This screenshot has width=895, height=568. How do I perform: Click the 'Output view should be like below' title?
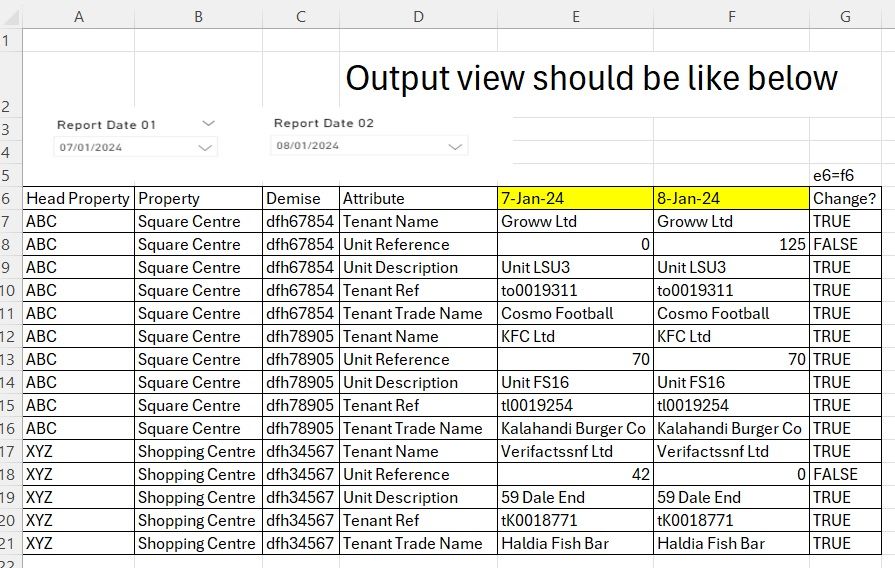(x=591, y=78)
